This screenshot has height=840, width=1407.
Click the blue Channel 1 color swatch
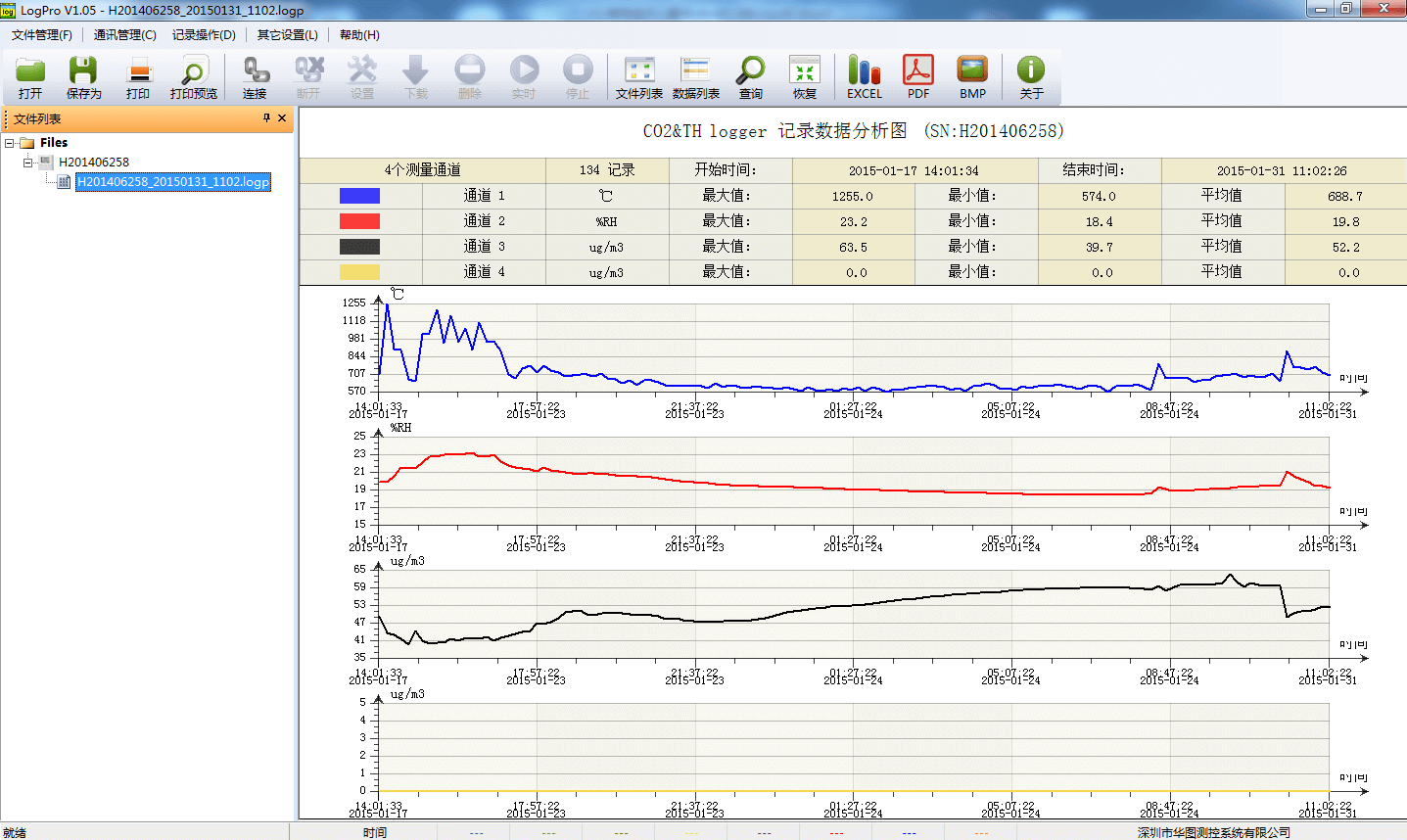359,196
